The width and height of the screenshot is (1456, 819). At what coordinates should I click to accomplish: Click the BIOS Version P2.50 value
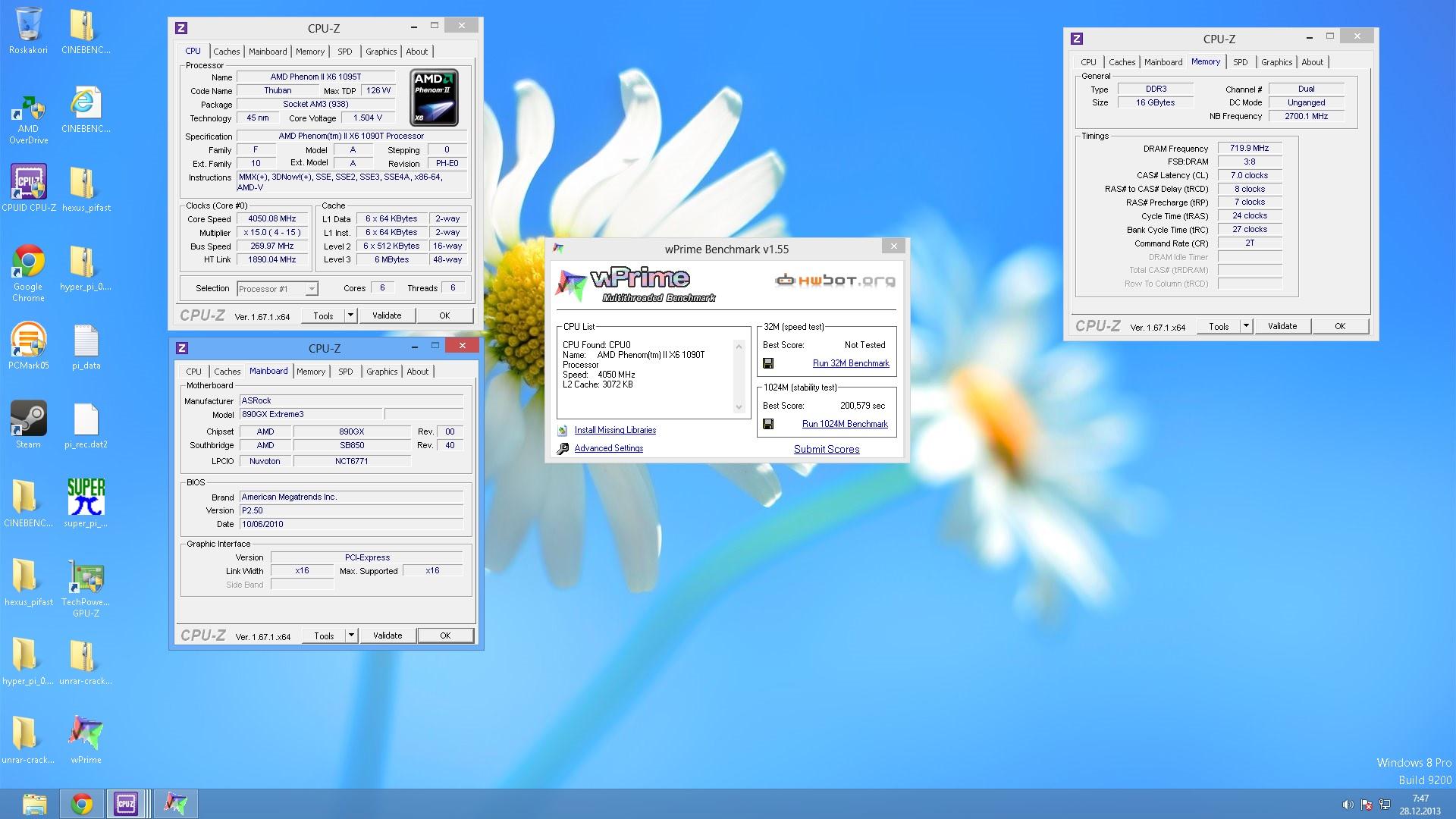(351, 510)
